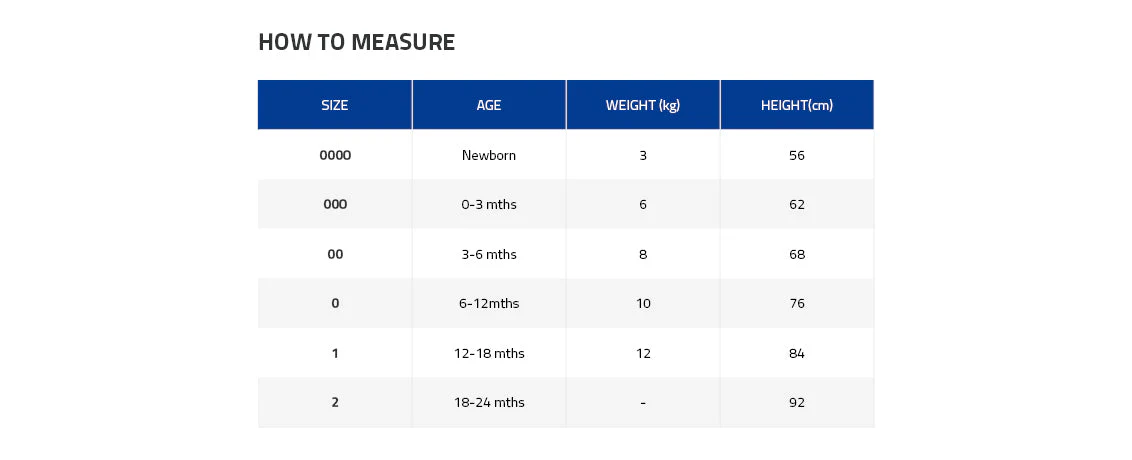Click the HOW TO MEASURE heading
The image size is (1132, 460).
[357, 42]
